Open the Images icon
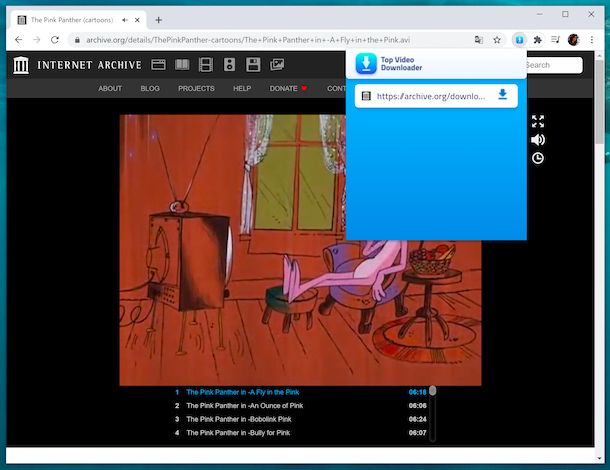 coord(277,65)
